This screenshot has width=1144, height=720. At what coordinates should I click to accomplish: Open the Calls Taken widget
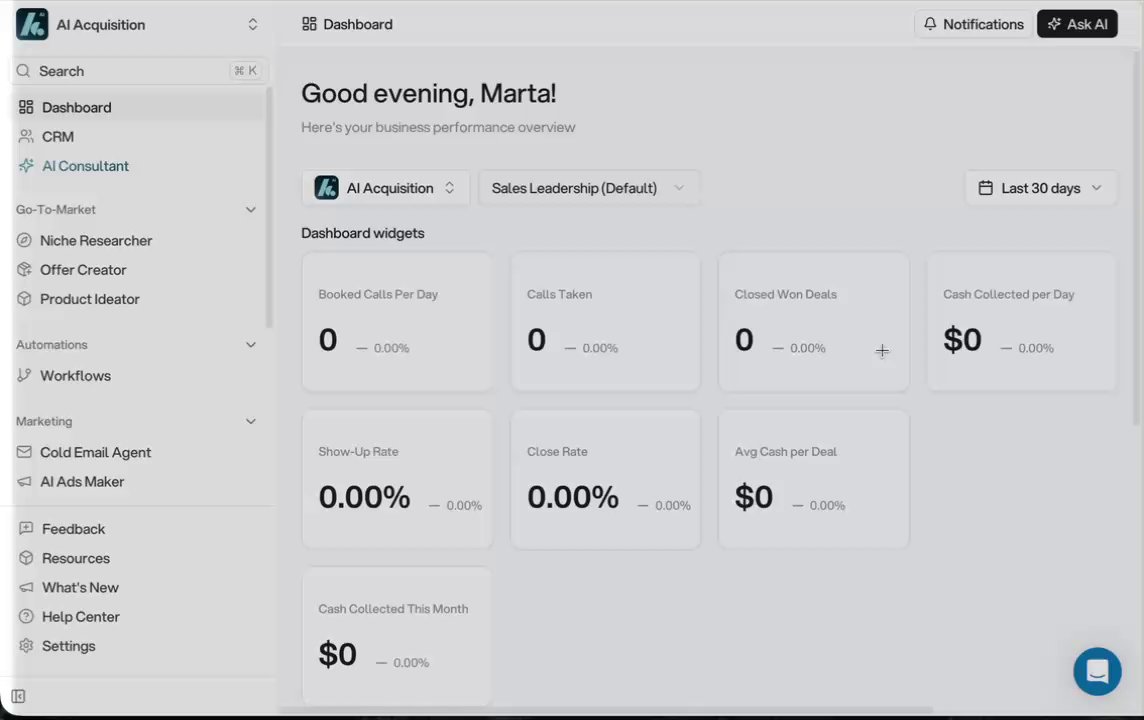point(606,322)
